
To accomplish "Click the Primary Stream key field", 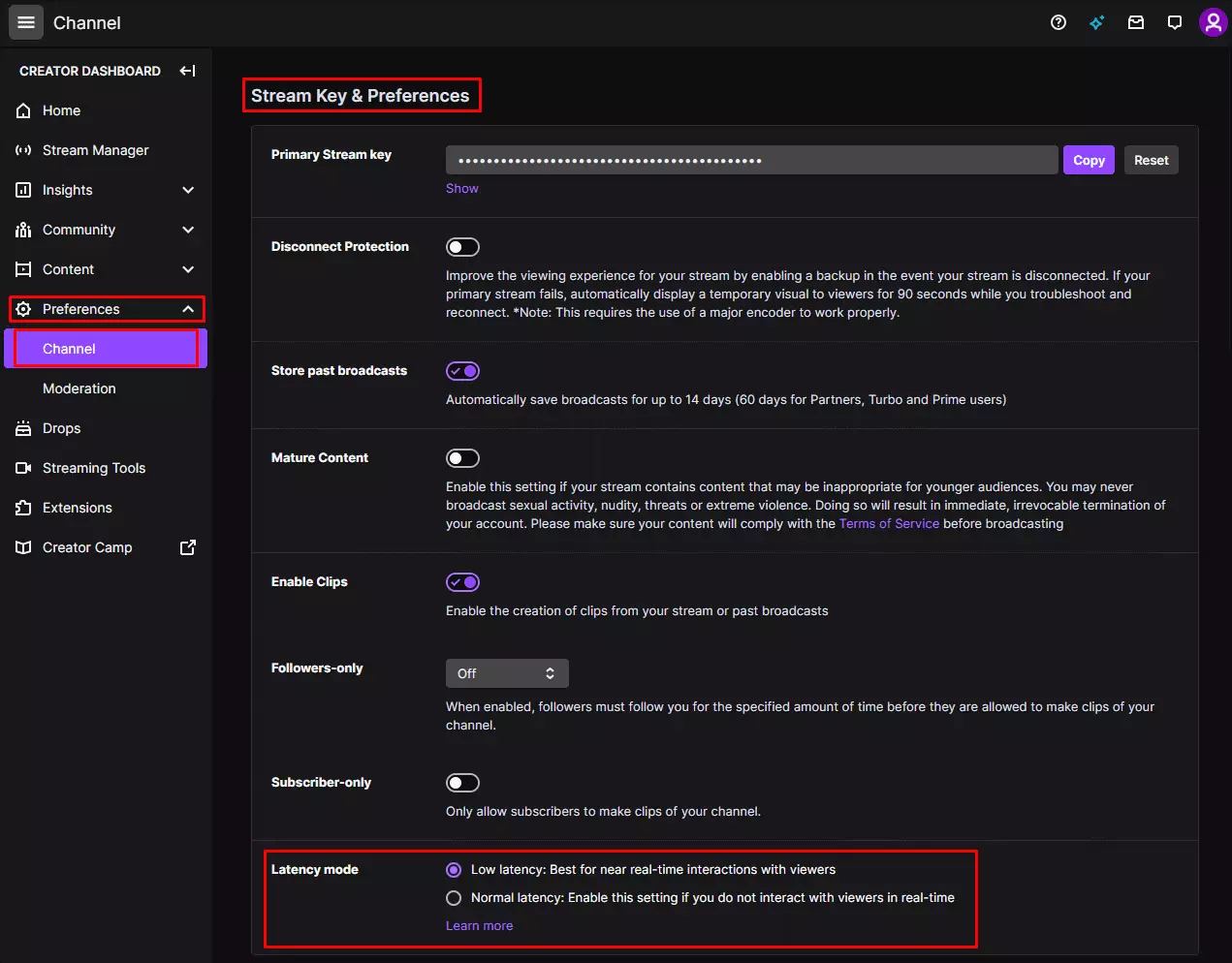I will [x=751, y=160].
